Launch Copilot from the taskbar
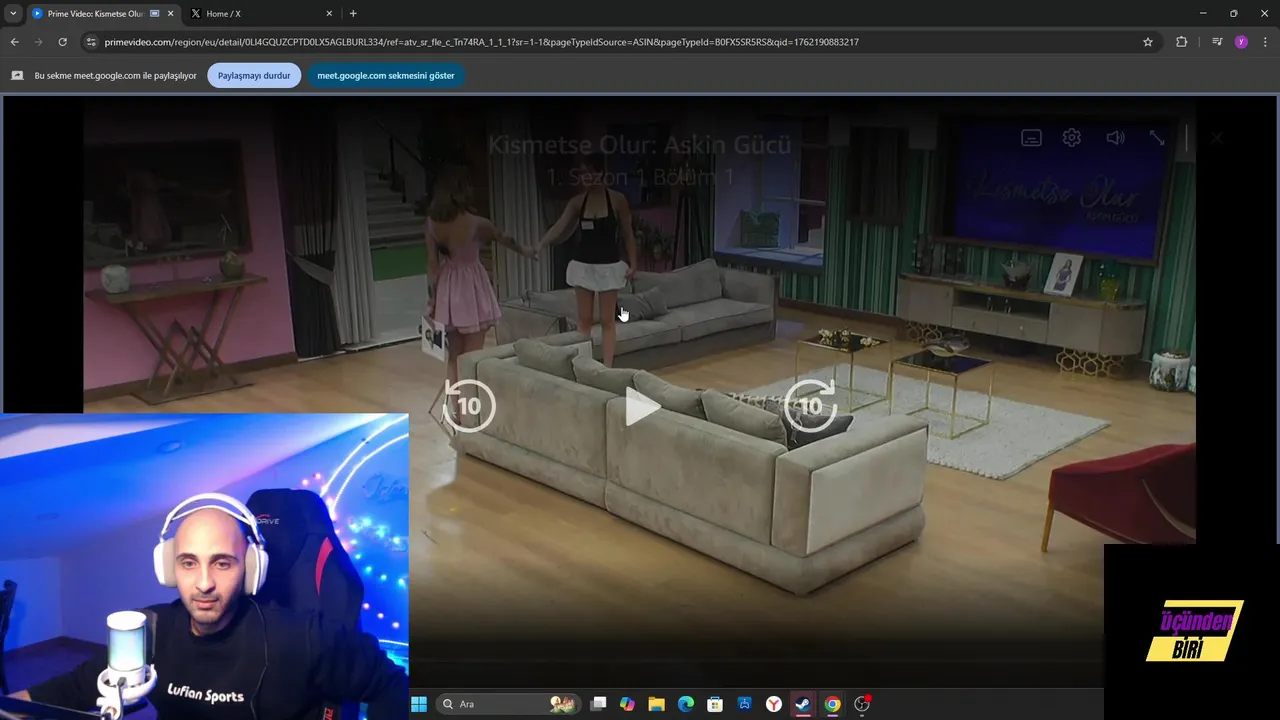The image size is (1280, 720). pyautogui.click(x=627, y=704)
